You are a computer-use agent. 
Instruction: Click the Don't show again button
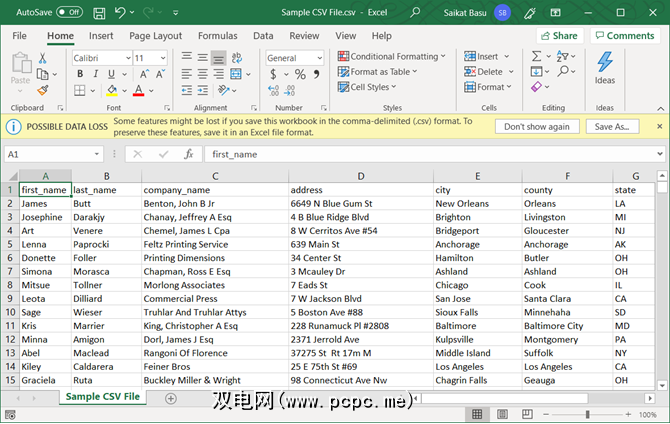[x=537, y=127]
